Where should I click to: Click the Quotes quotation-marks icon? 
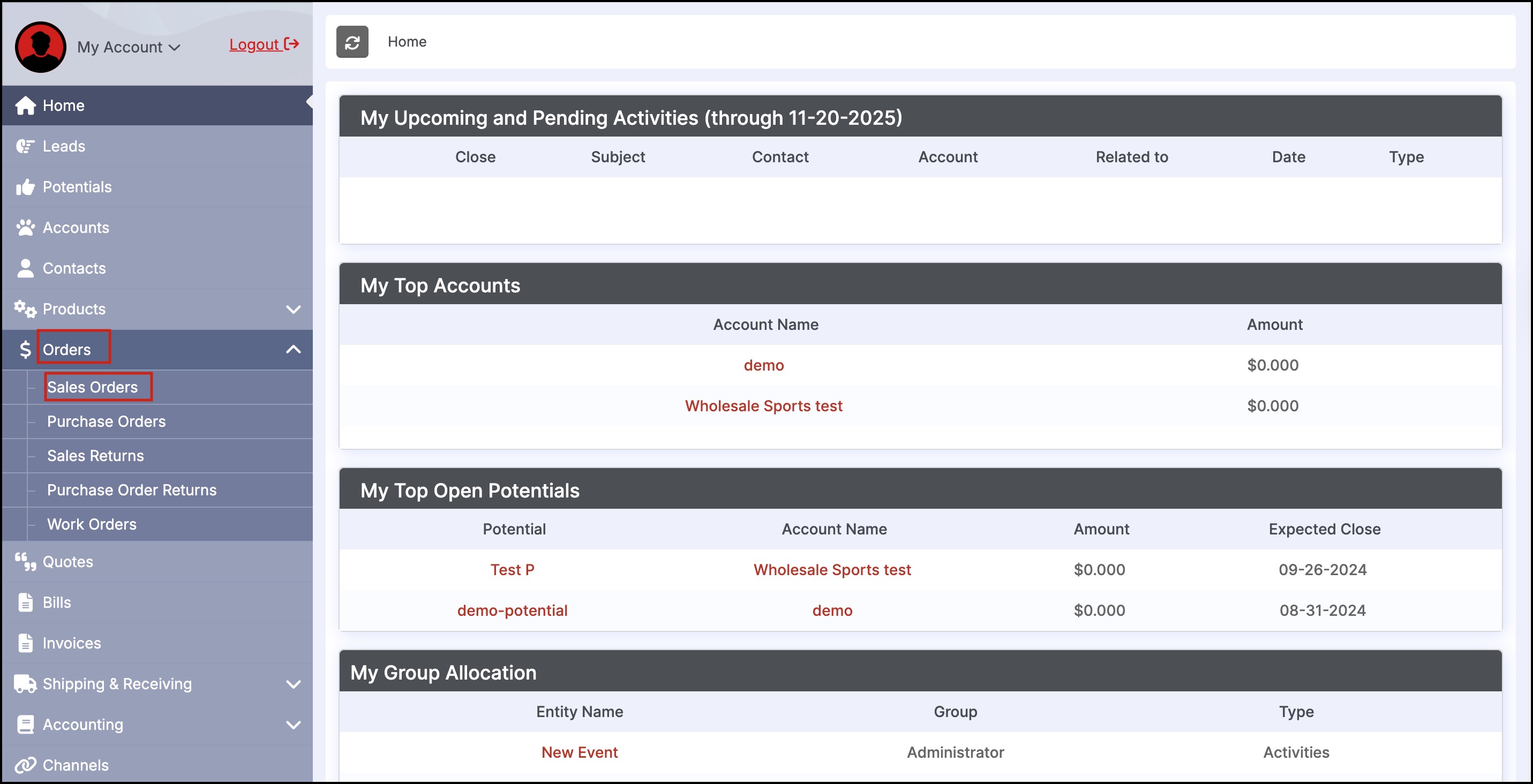pos(25,562)
